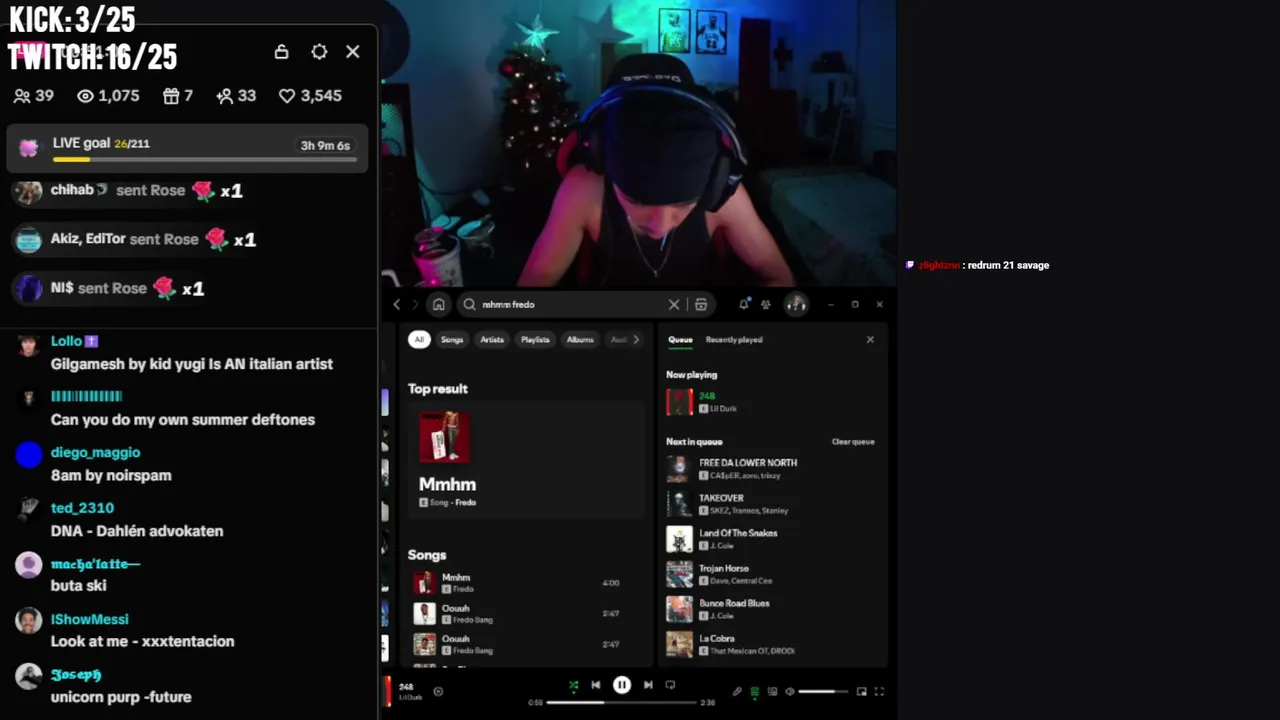Screen dimensions: 1280x720
Task: Enter Spotify full screen mode
Action: click(879, 691)
